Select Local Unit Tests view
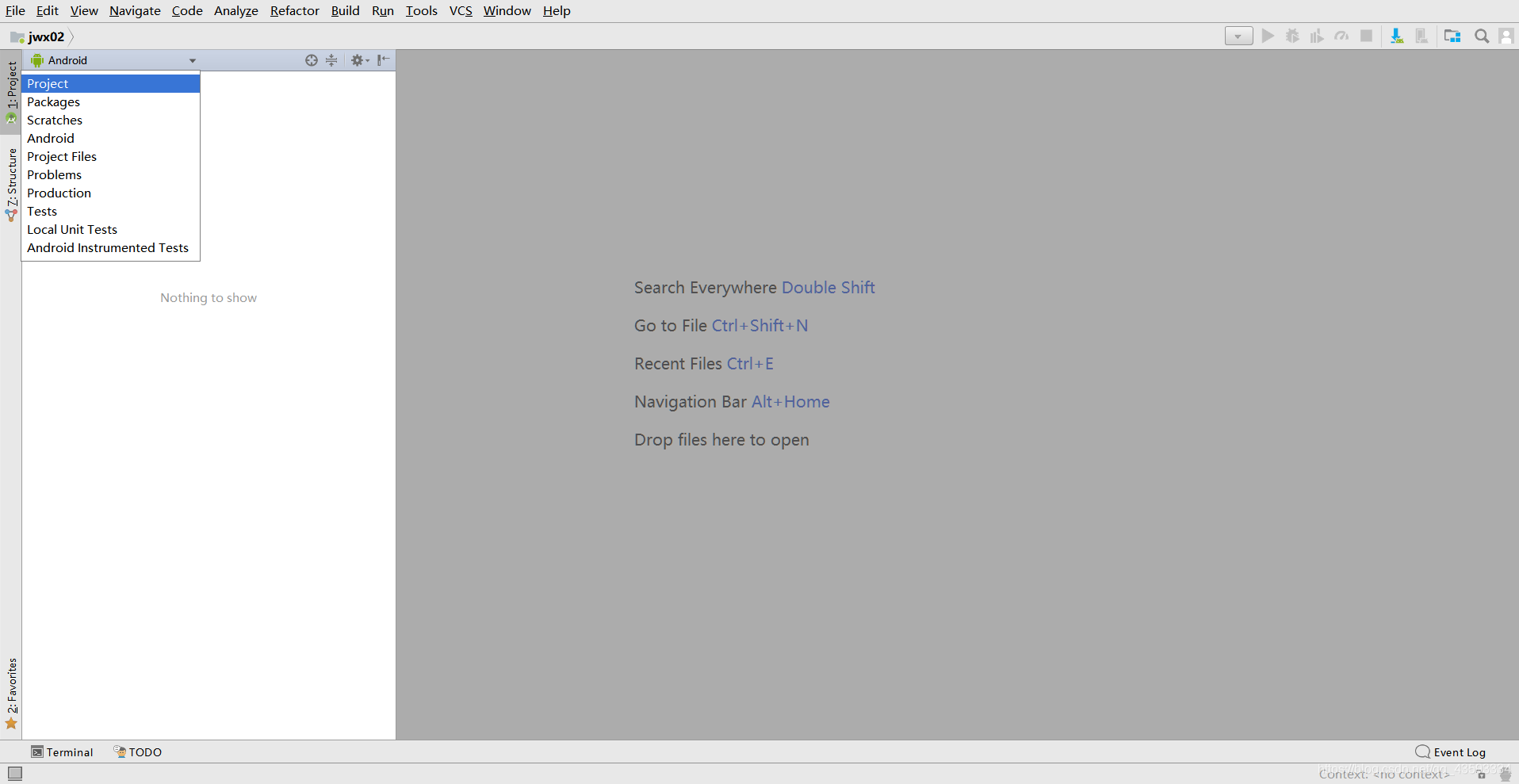 (x=111, y=229)
